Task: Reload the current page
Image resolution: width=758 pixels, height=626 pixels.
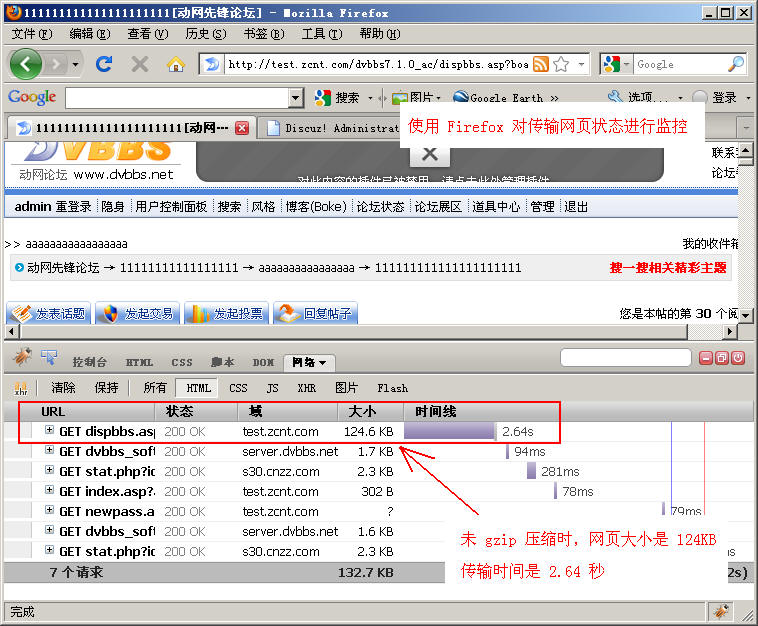Action: pyautogui.click(x=104, y=64)
